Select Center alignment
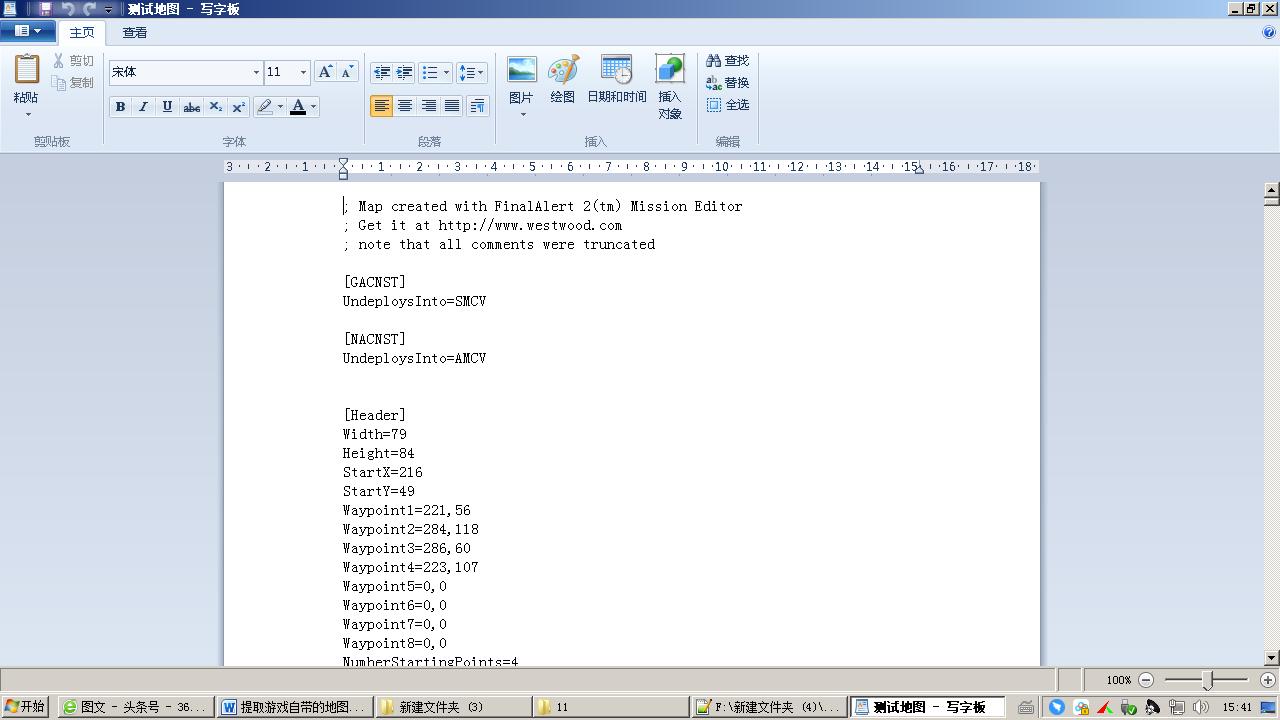1280x720 pixels. point(405,106)
